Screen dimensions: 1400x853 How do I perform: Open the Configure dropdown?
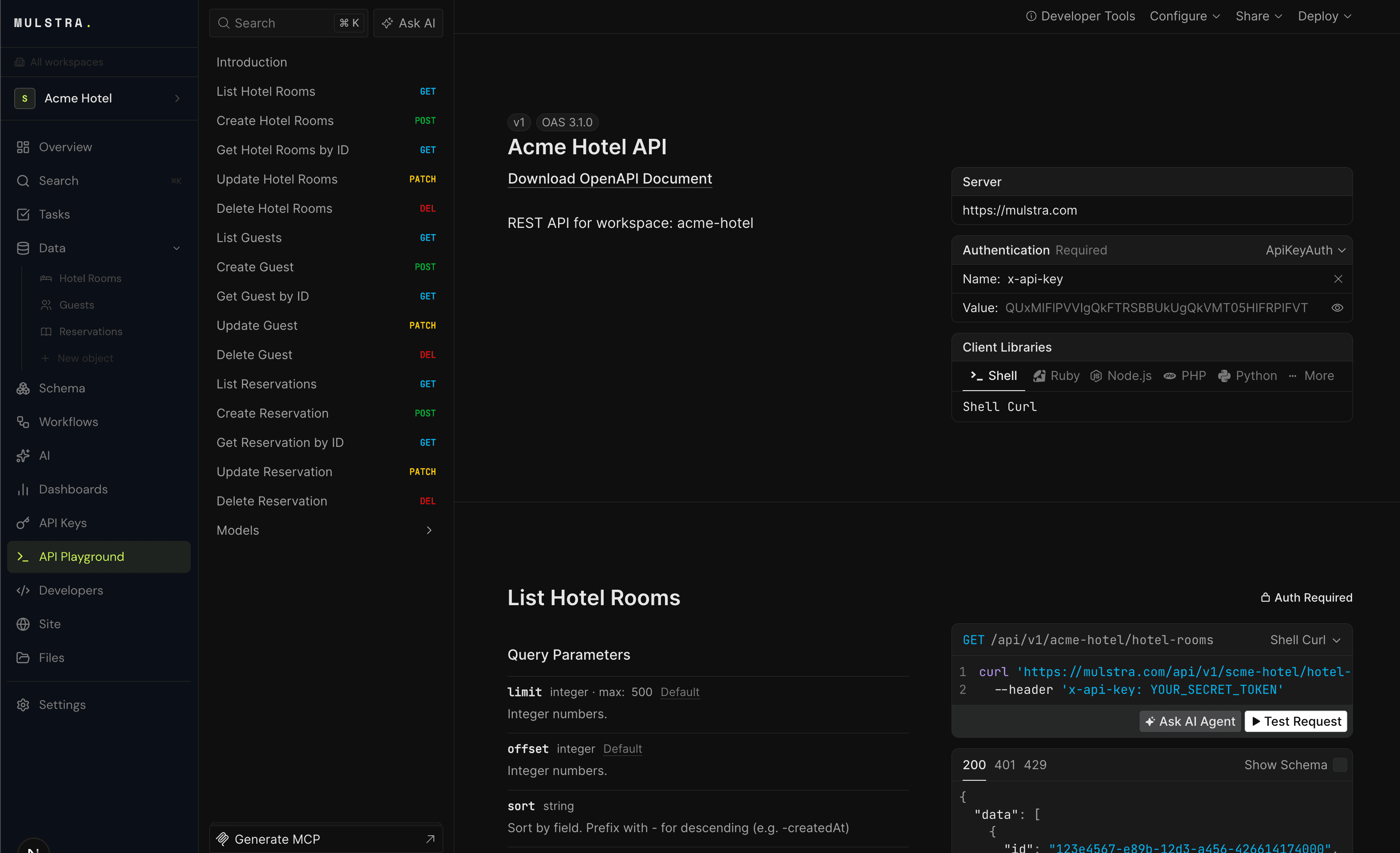1185,16
